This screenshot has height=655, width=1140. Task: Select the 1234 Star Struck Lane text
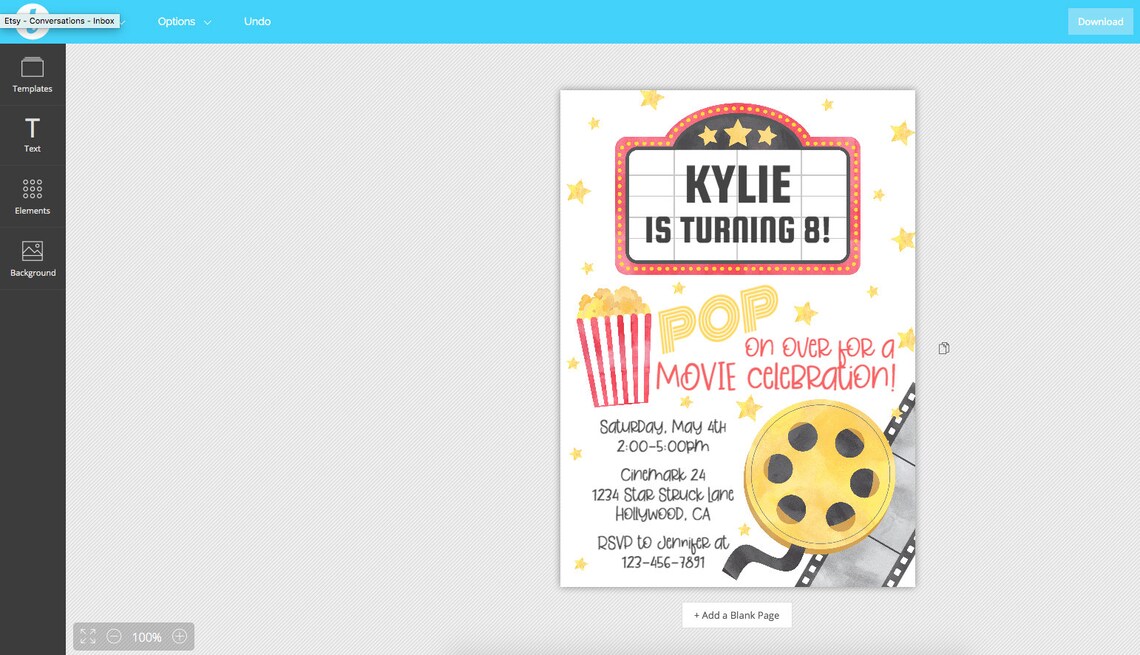[662, 495]
